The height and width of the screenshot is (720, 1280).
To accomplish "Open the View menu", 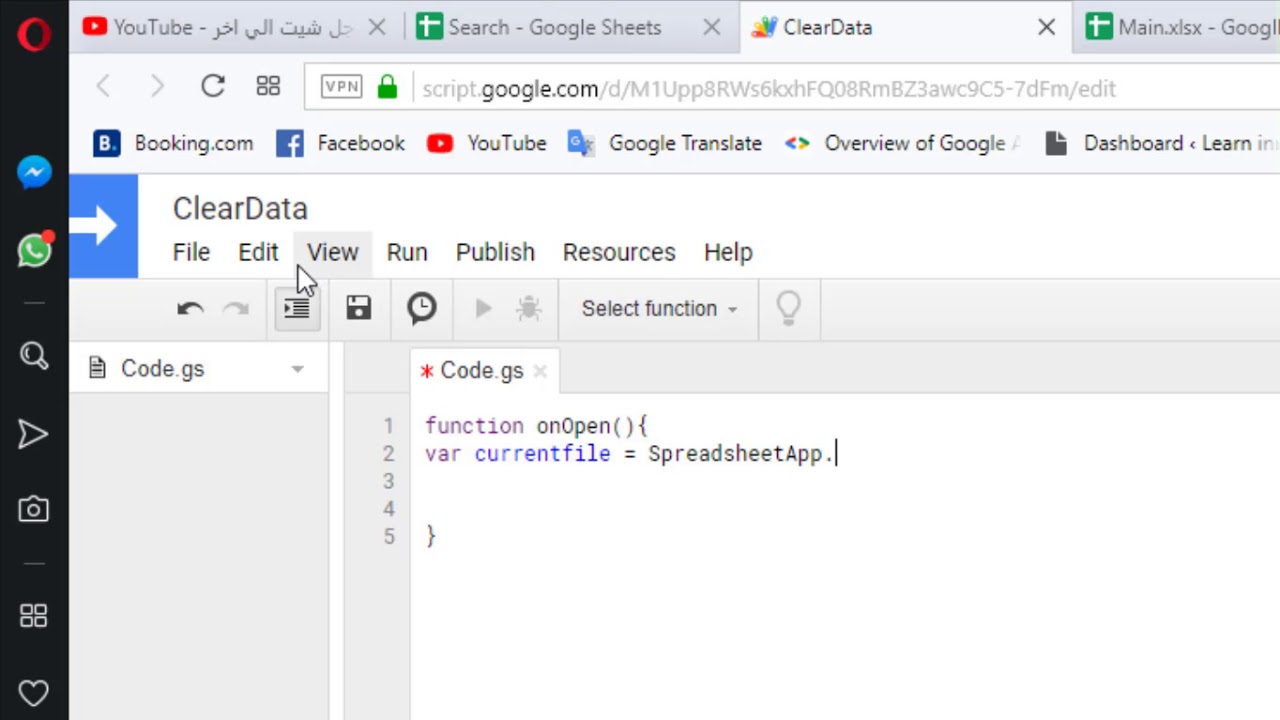I will pyautogui.click(x=332, y=252).
